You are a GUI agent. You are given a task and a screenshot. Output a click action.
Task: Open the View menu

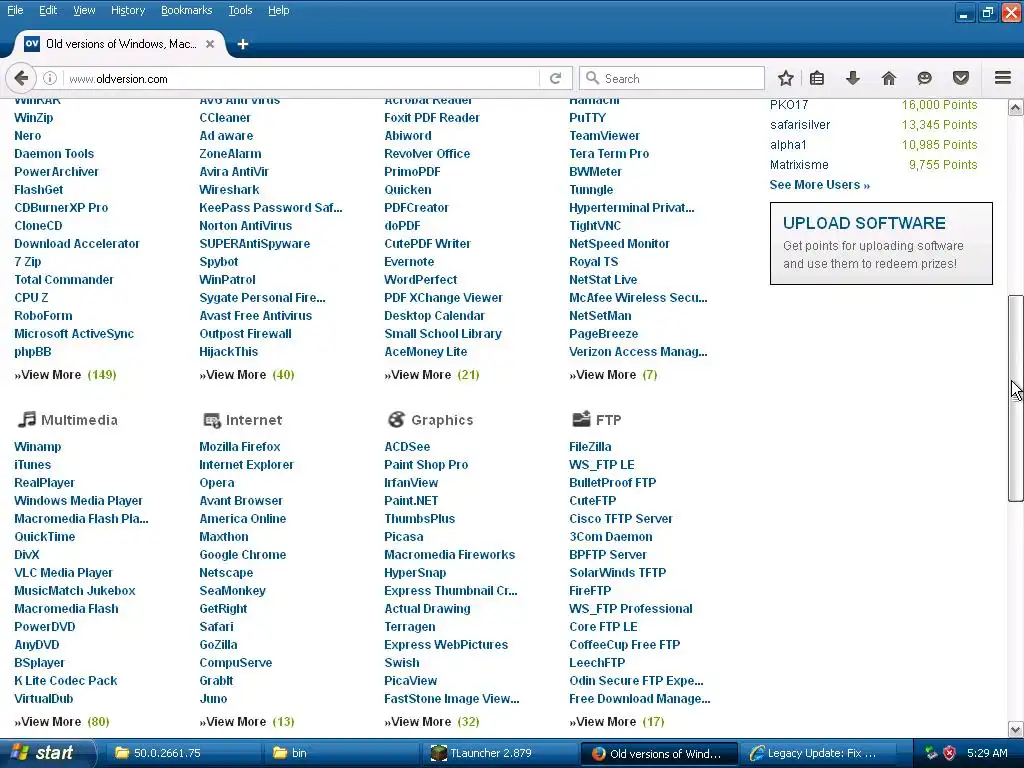84,10
